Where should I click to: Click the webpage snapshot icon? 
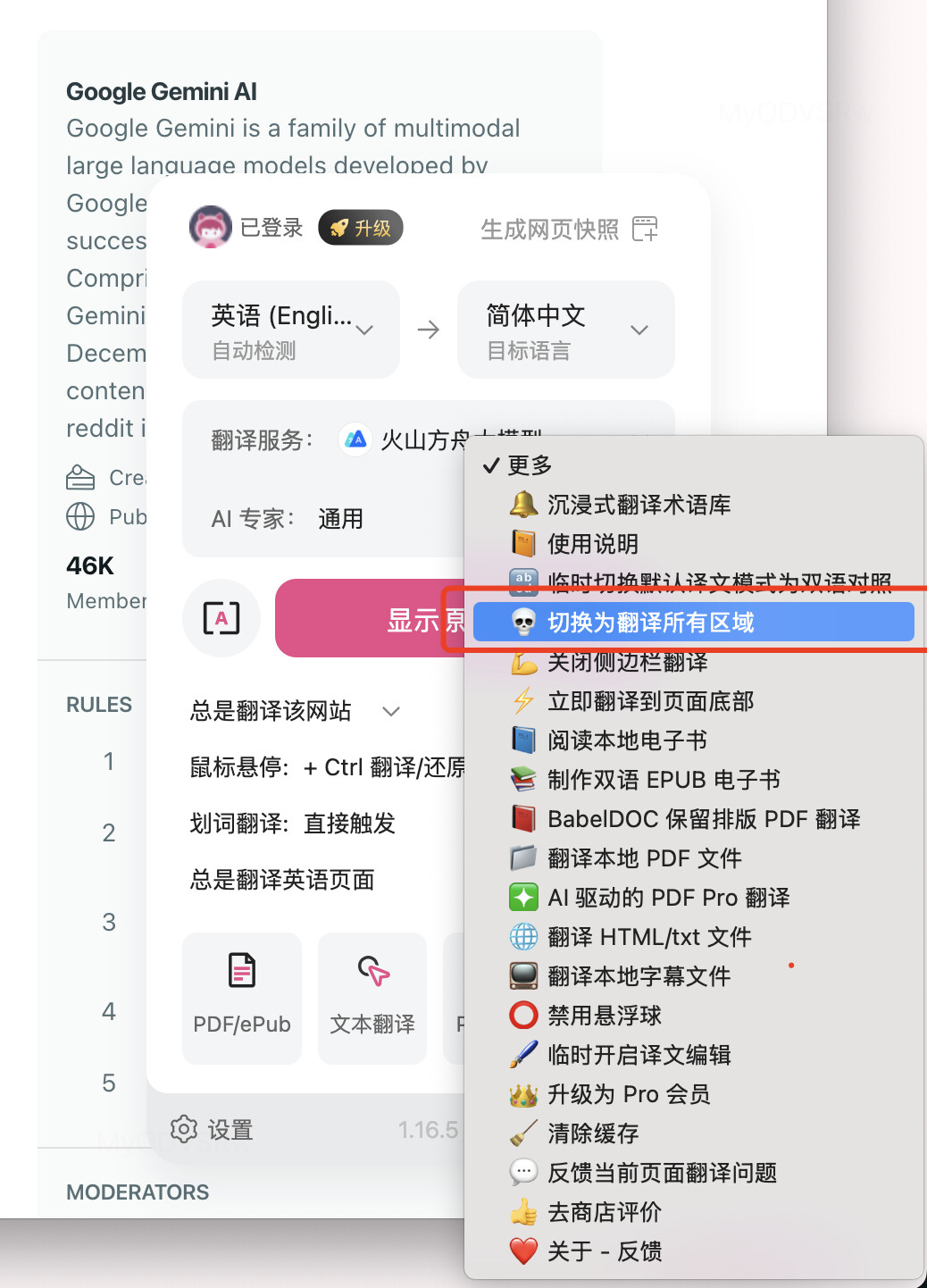[x=645, y=229]
